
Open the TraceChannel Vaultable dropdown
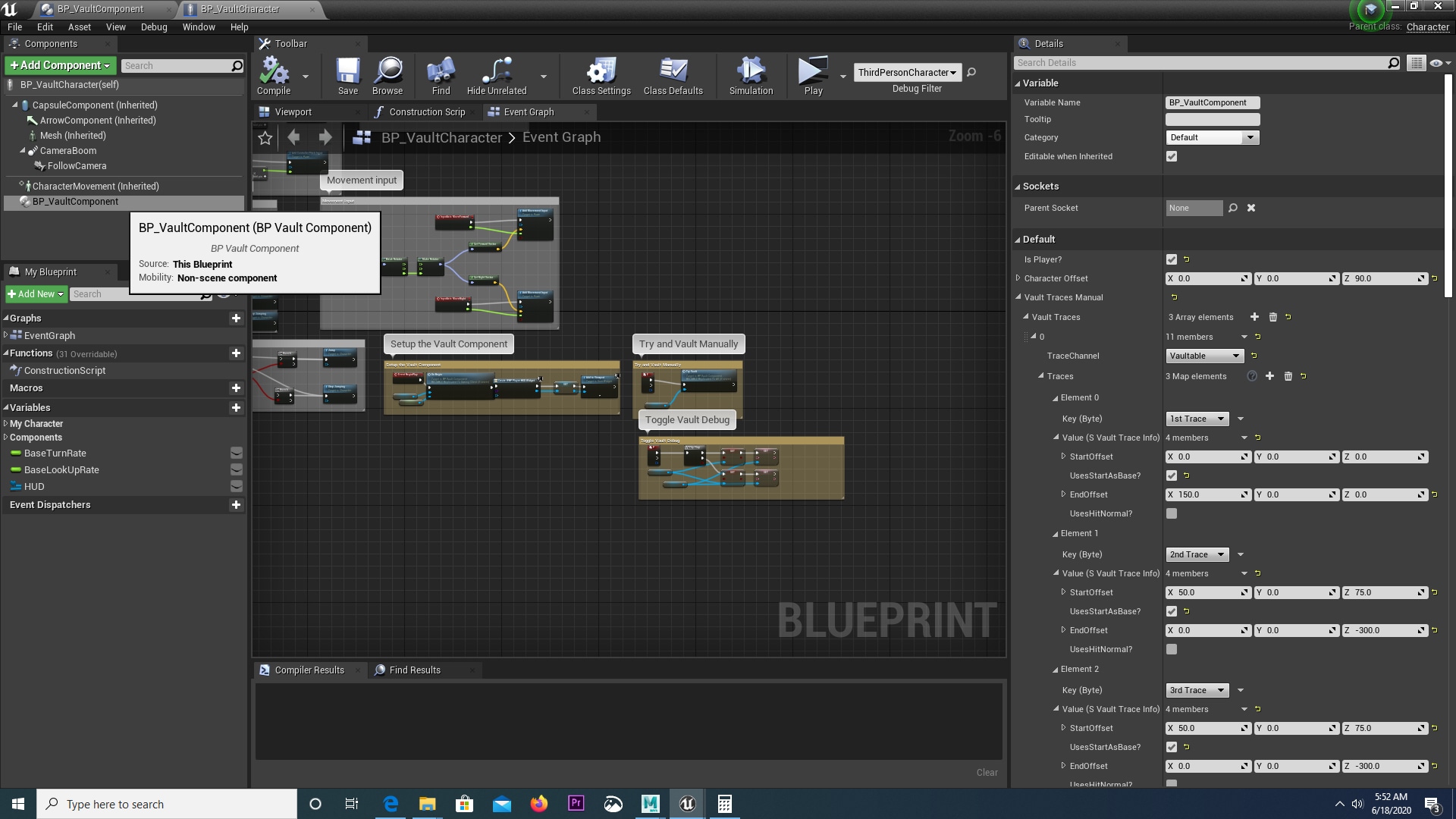[1204, 356]
